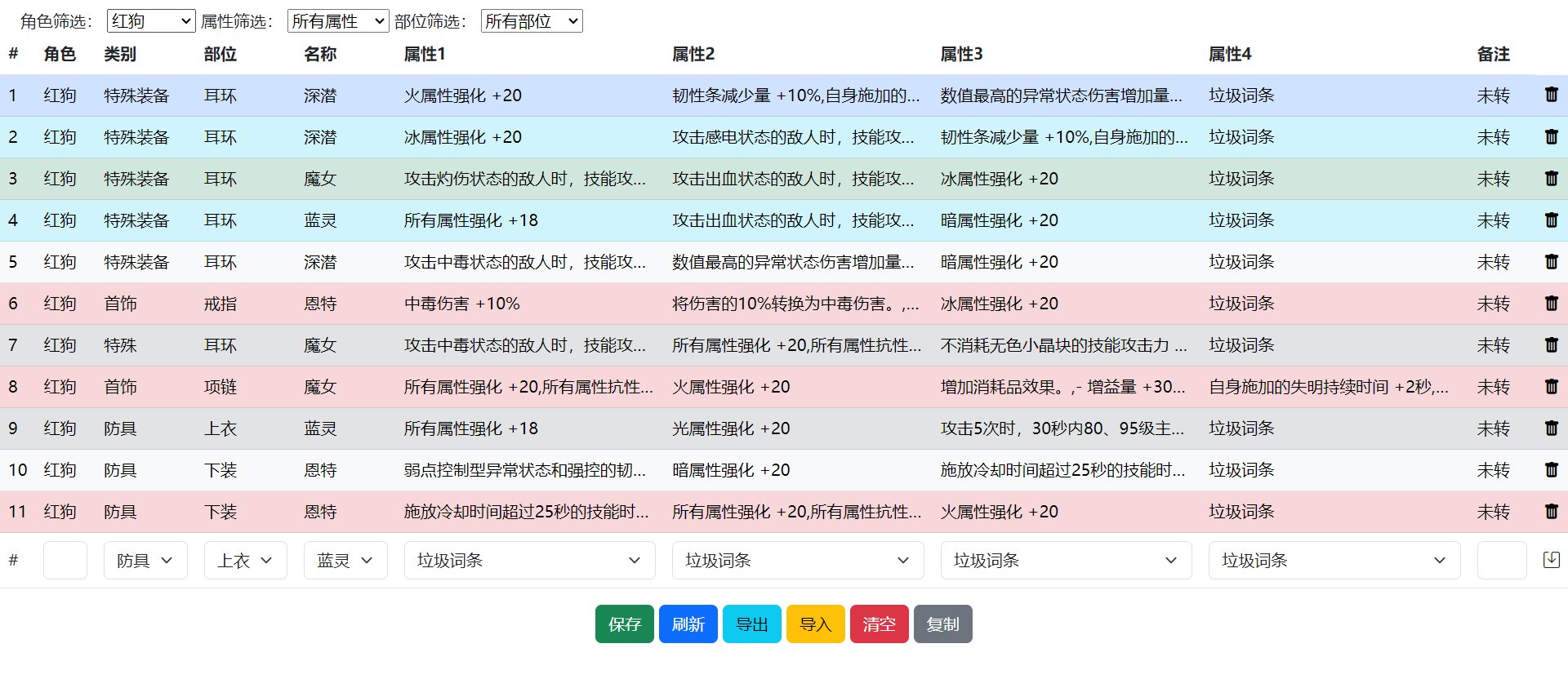1568x697 pixels.
Task: Open the 属性2 垃圾词条 dropdown in input row
Action: 798,561
